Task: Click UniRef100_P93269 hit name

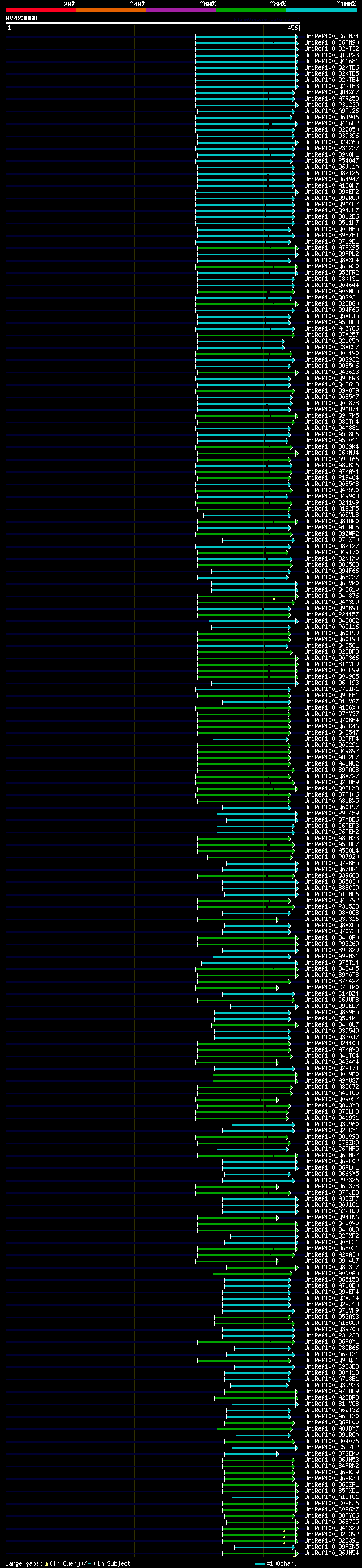Action: pyautogui.click(x=331, y=944)
